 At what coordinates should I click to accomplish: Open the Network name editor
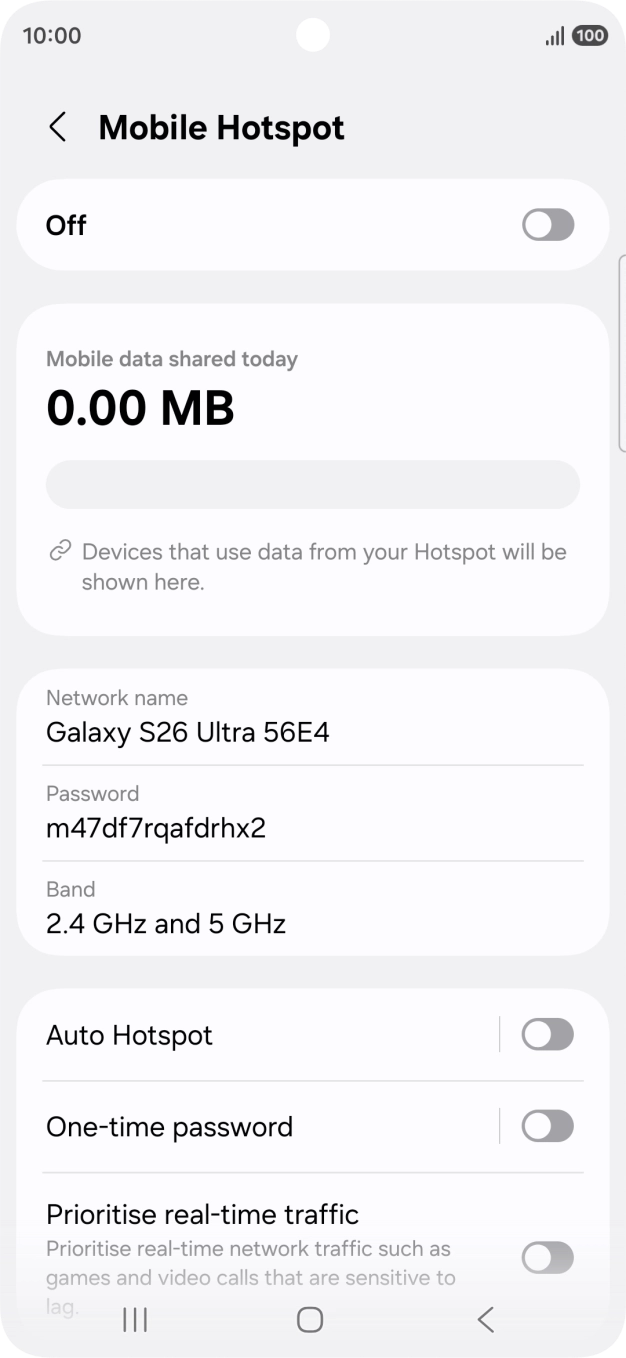coord(313,716)
